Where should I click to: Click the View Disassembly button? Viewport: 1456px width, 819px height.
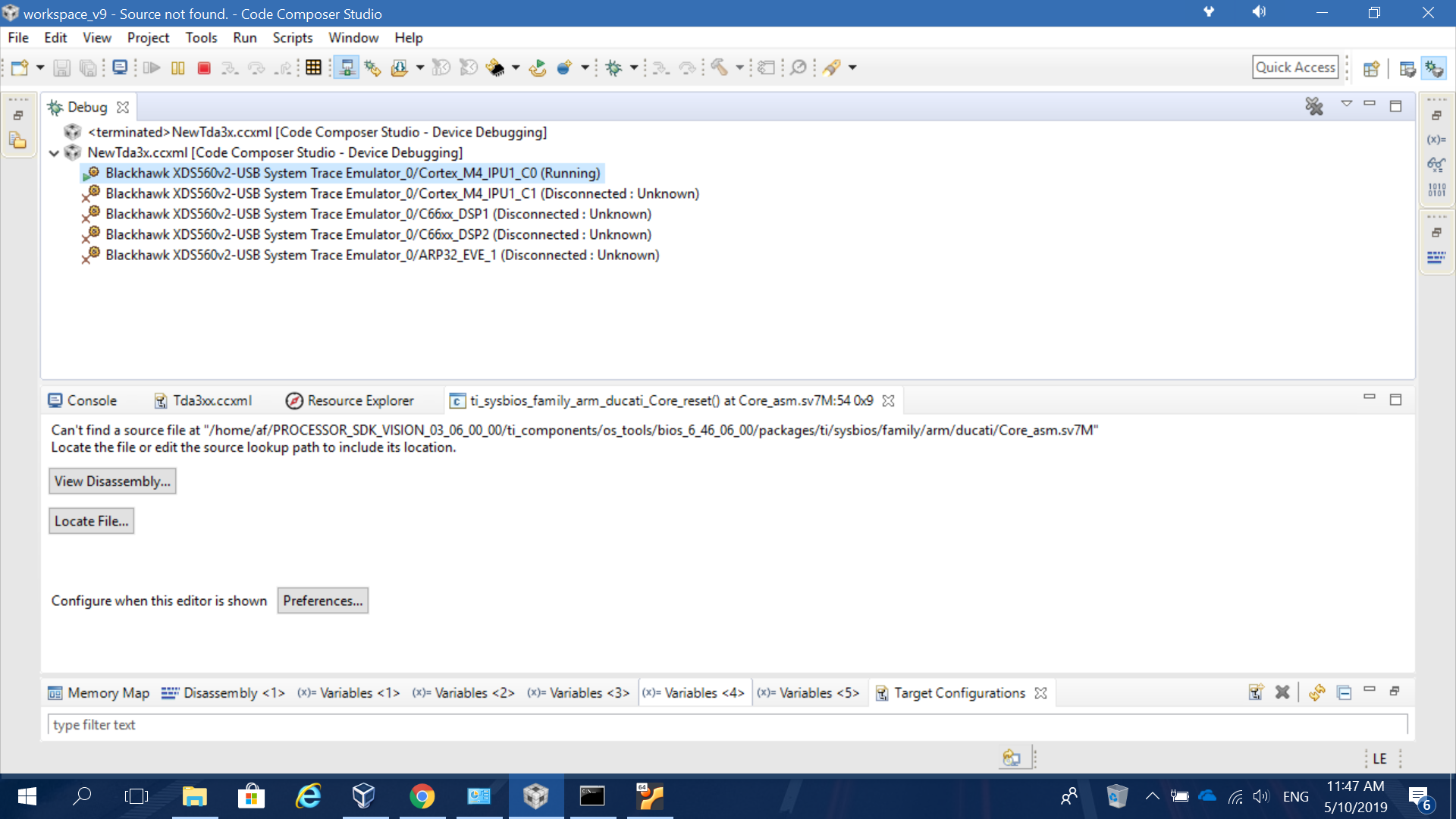[112, 482]
